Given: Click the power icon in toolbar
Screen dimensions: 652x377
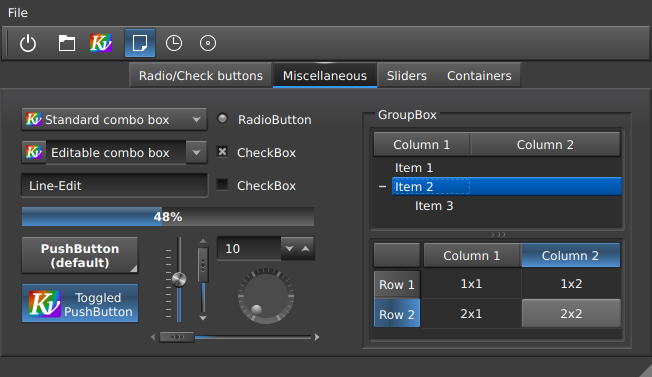Looking at the screenshot, I should [28, 43].
